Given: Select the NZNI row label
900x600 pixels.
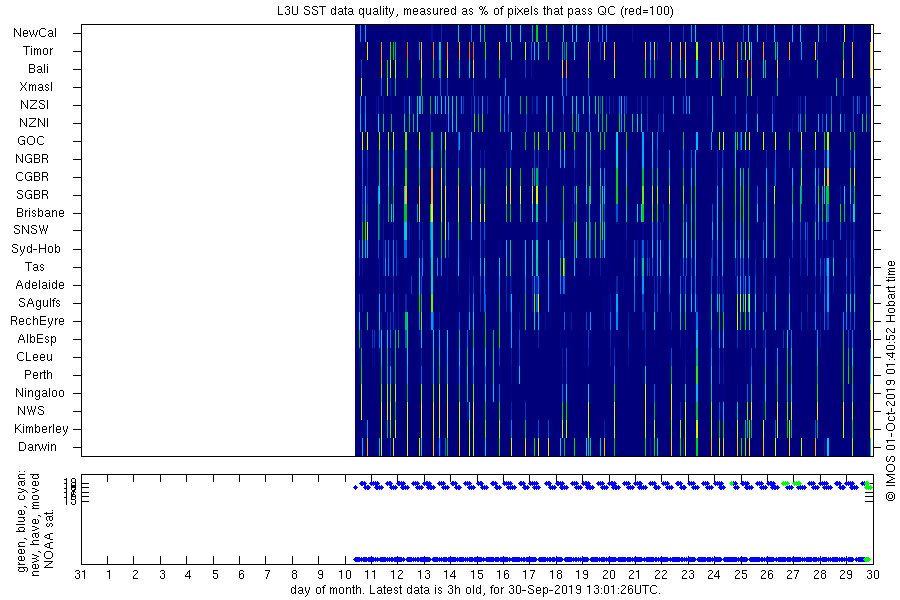Looking at the screenshot, I should pos(34,122).
